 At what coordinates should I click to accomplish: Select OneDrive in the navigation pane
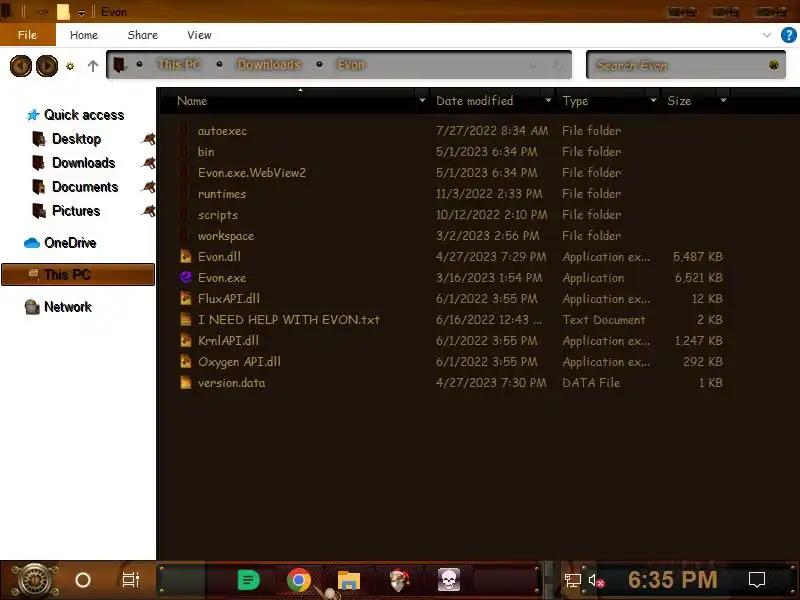60,243
